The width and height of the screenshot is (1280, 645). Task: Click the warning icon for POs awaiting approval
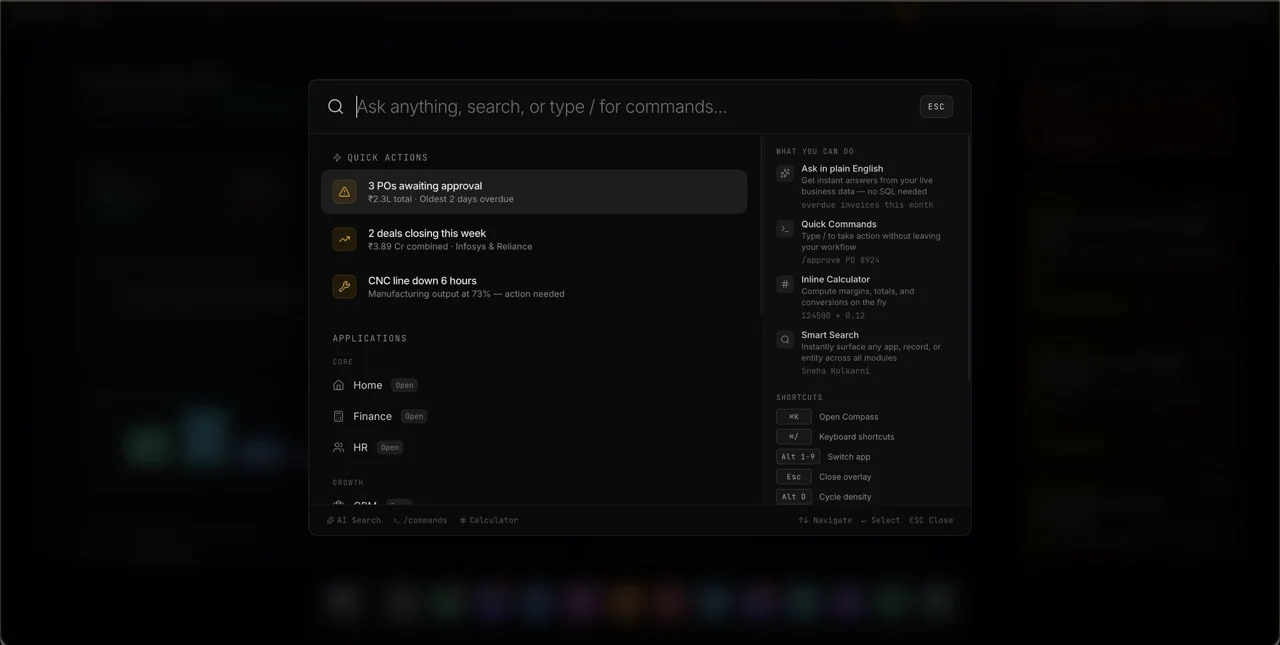click(344, 192)
